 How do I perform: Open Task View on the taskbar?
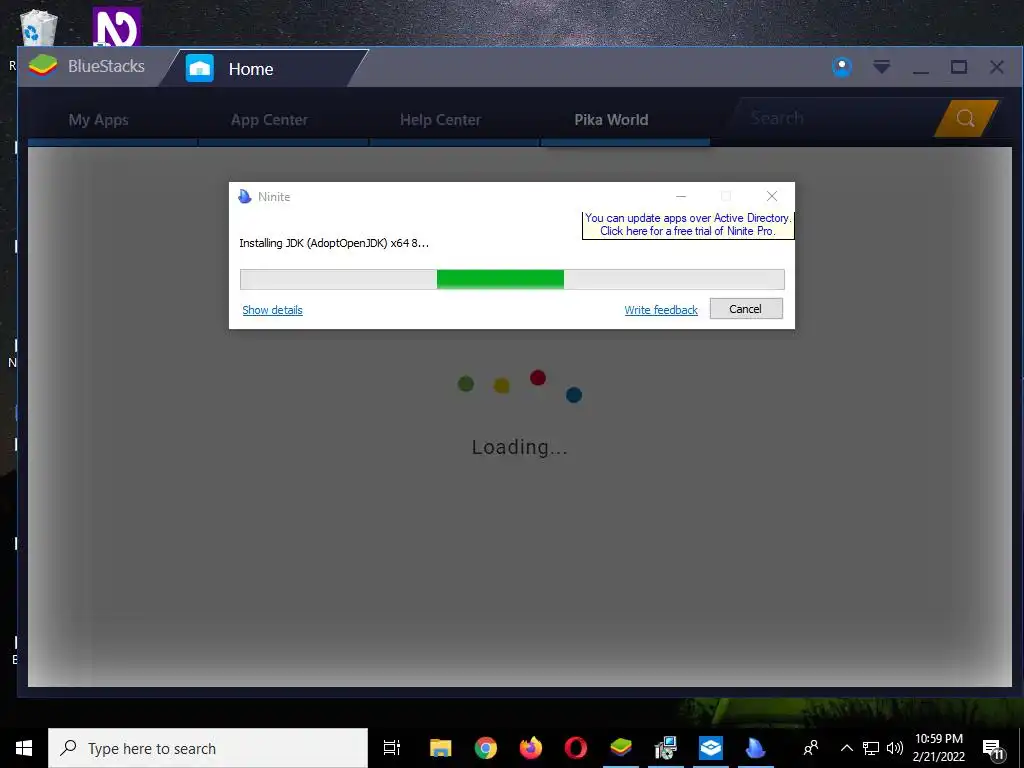click(x=392, y=748)
